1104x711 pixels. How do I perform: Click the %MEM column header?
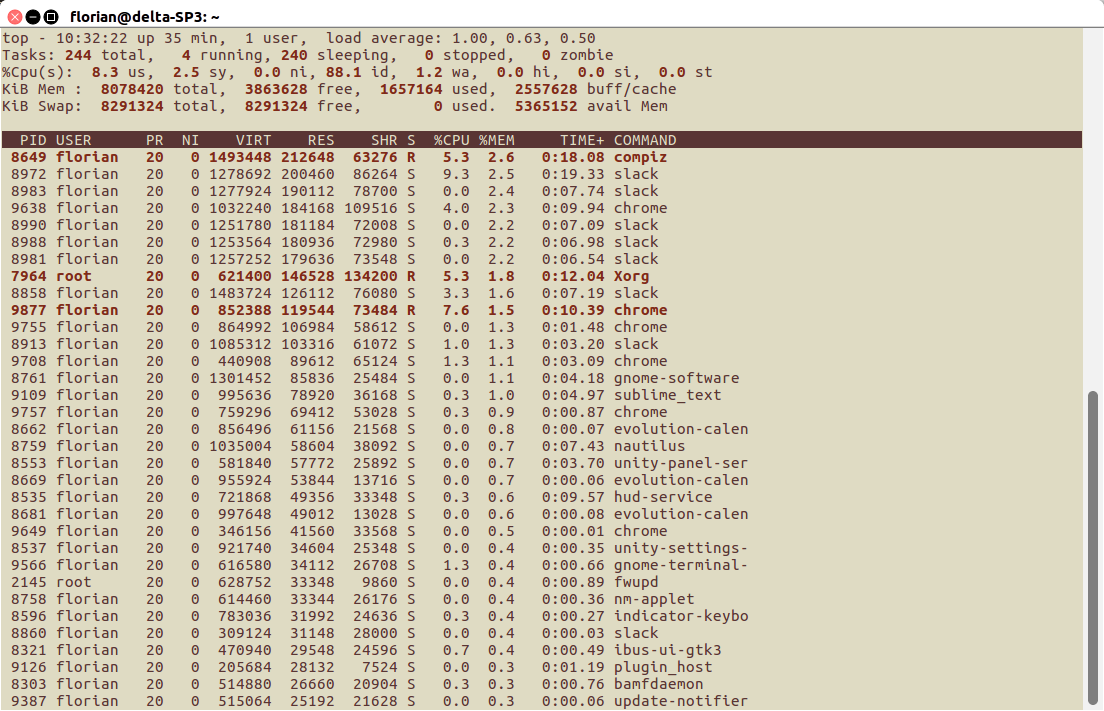tap(497, 140)
